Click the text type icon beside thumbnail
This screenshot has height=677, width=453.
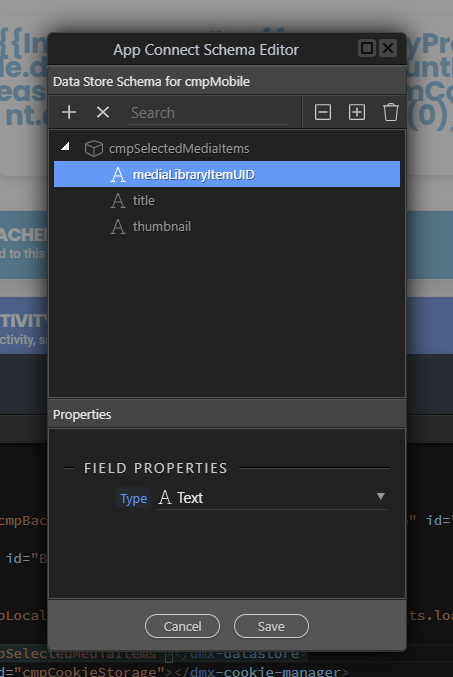click(117, 227)
